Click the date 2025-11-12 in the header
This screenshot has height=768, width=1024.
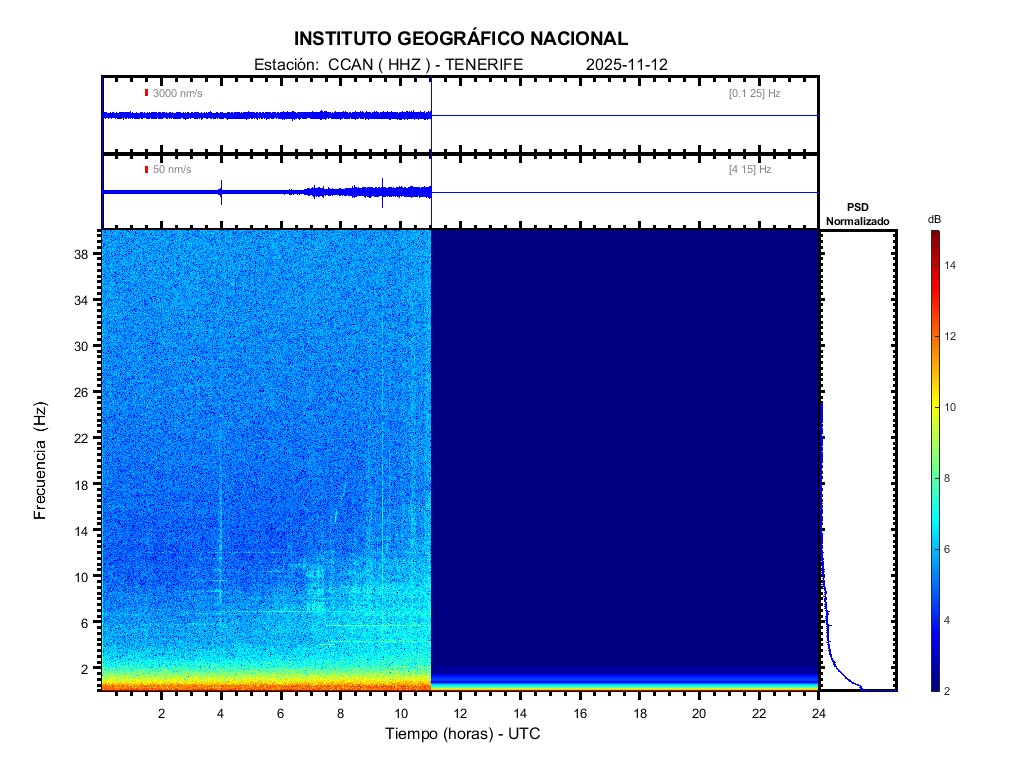(627, 64)
